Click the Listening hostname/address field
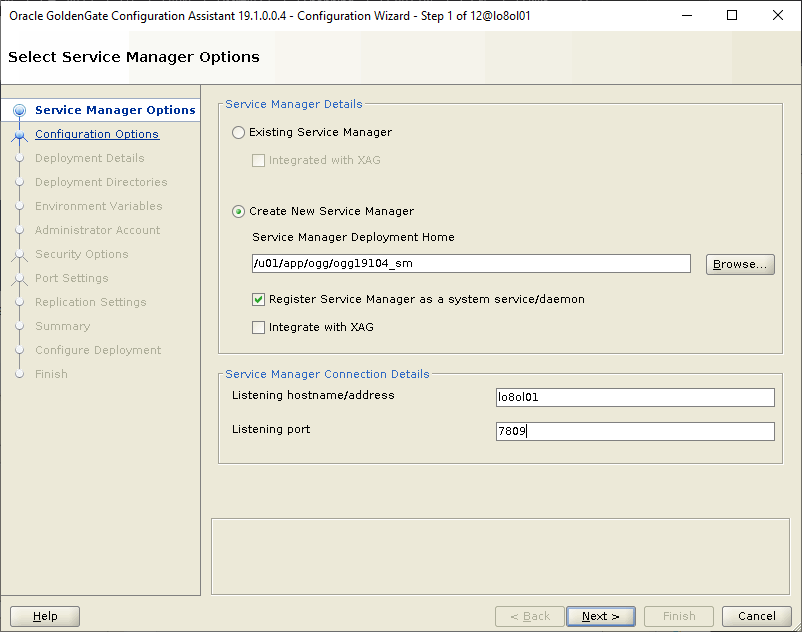 pos(635,398)
